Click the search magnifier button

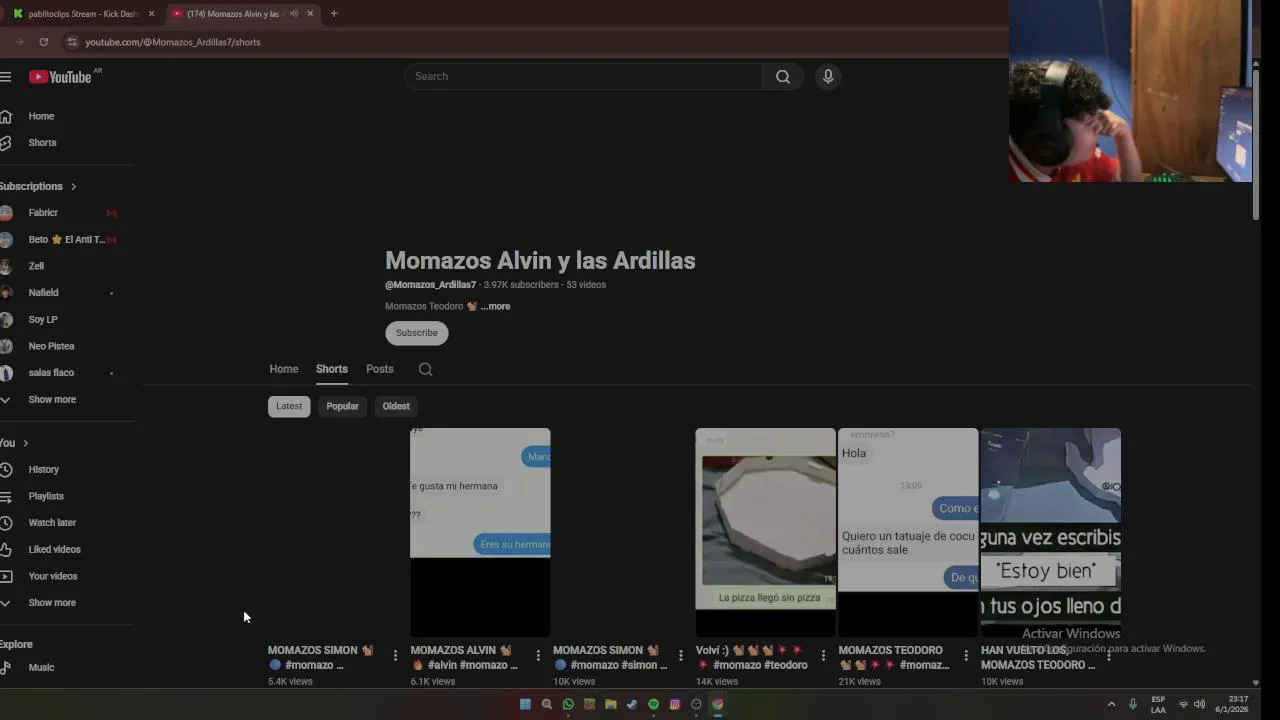(x=783, y=76)
